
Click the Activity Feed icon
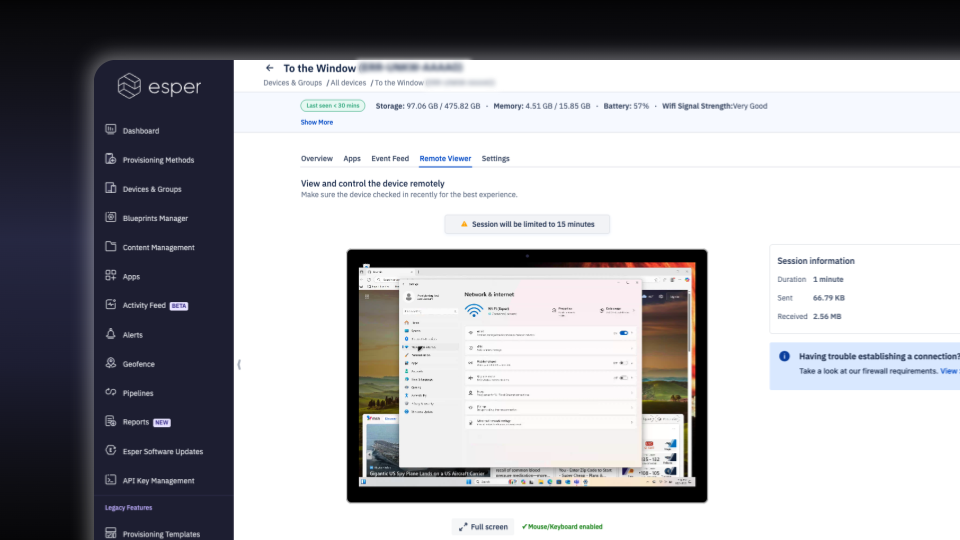coord(111,304)
